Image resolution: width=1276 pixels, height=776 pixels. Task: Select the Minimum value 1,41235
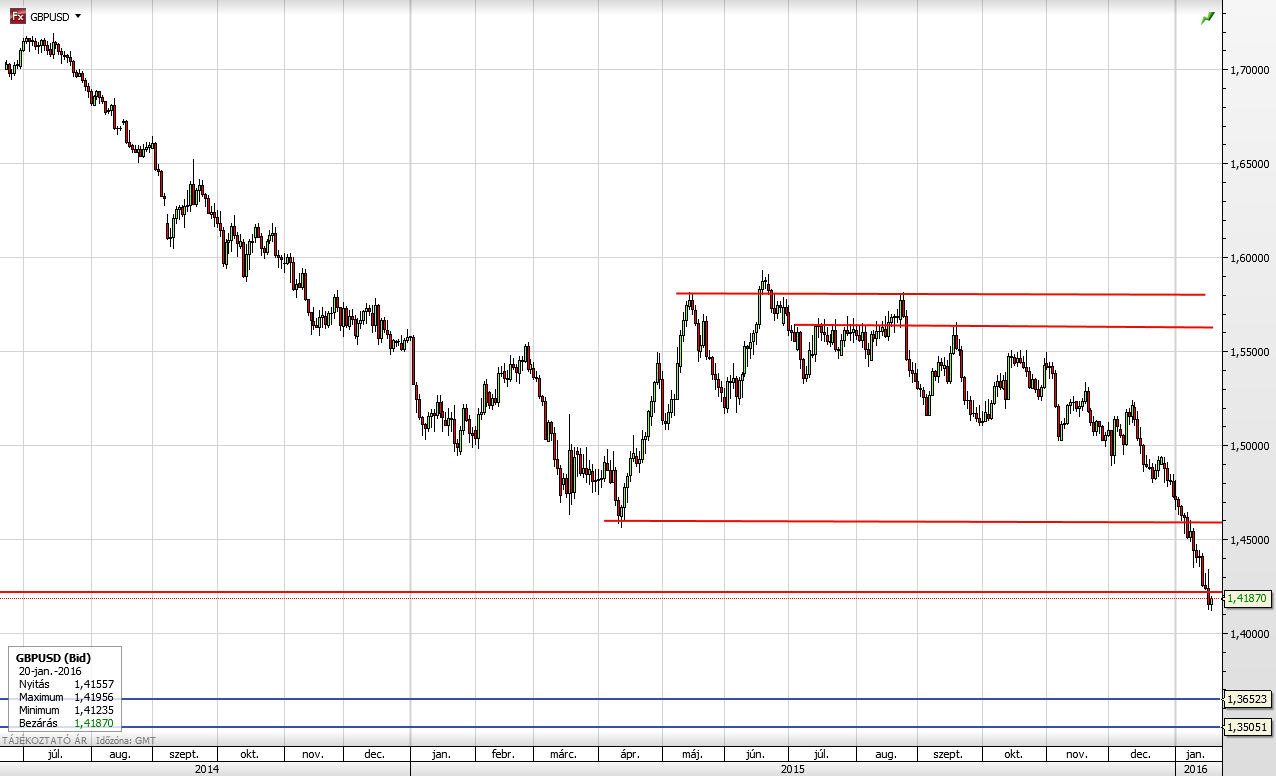click(x=94, y=710)
